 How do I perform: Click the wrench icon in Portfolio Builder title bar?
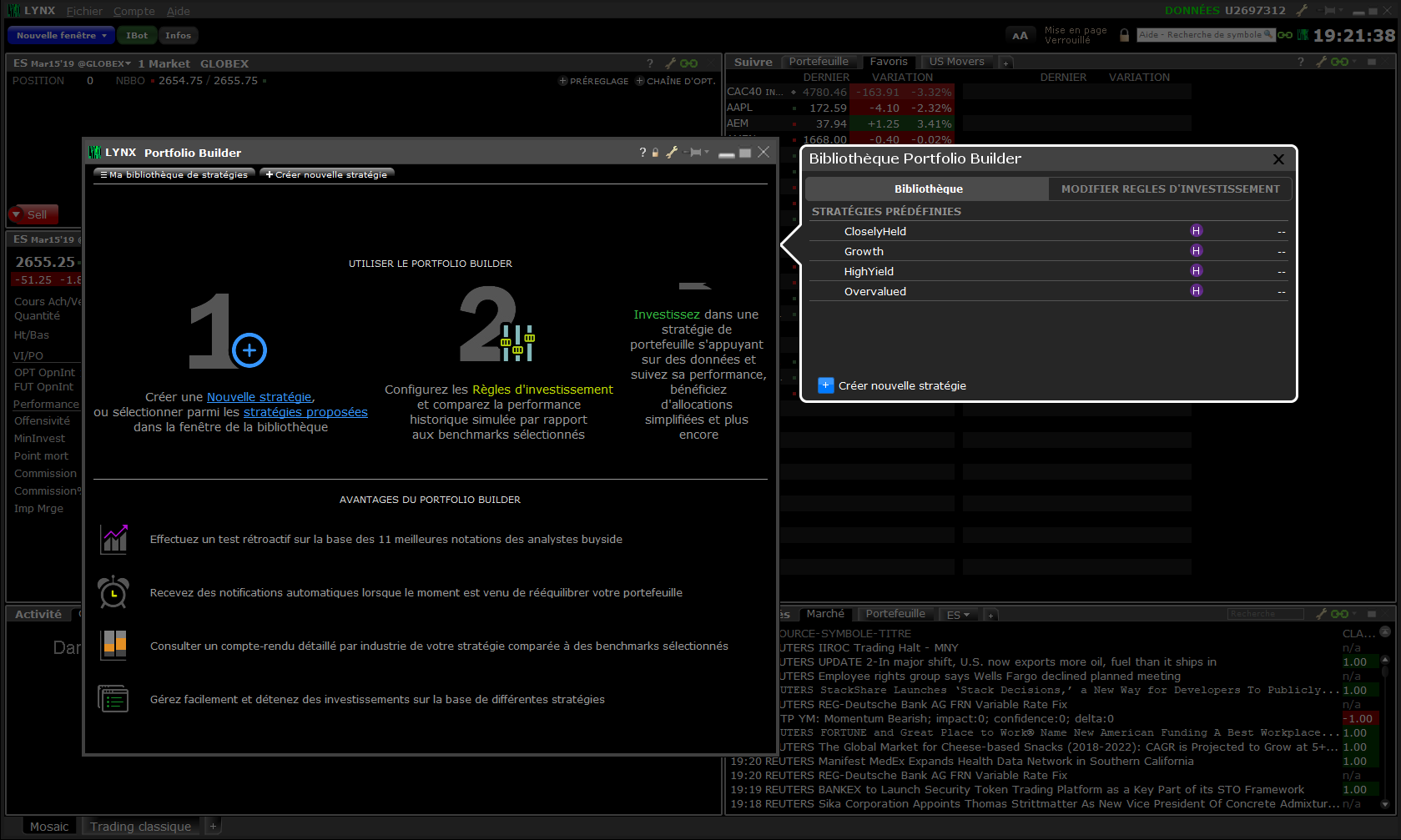(x=671, y=153)
